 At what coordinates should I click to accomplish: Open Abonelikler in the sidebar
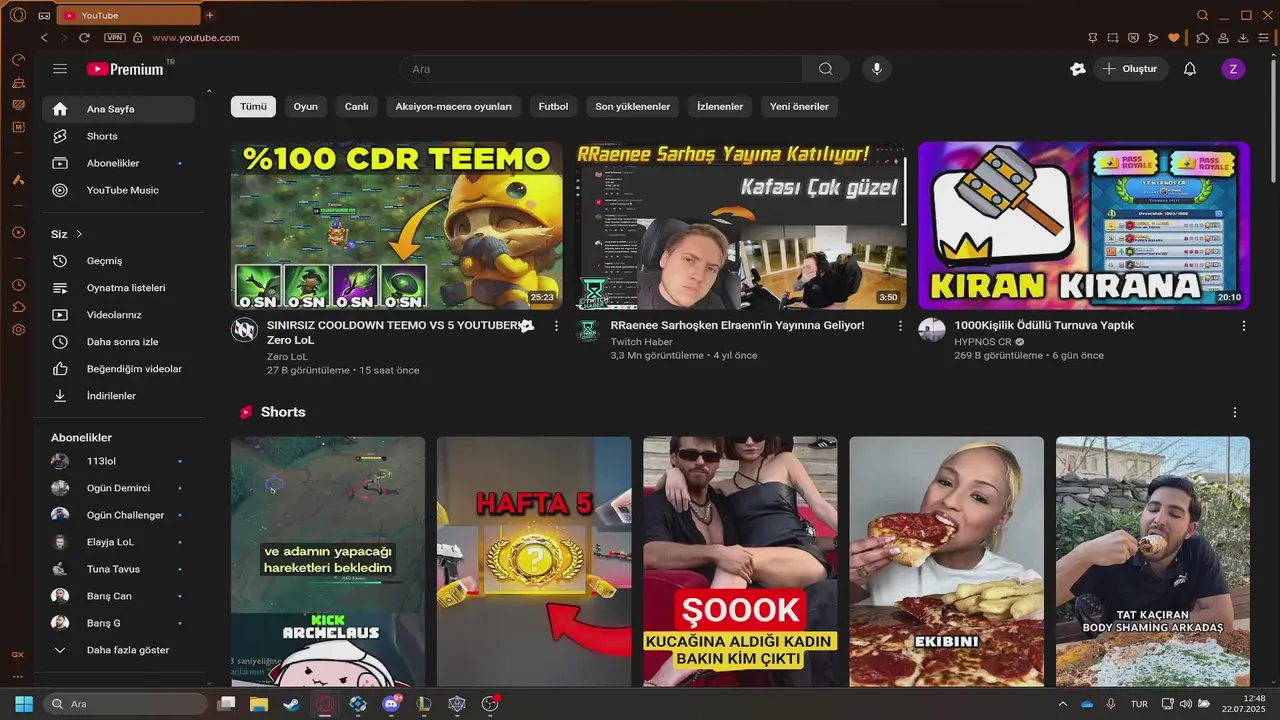tap(118, 163)
